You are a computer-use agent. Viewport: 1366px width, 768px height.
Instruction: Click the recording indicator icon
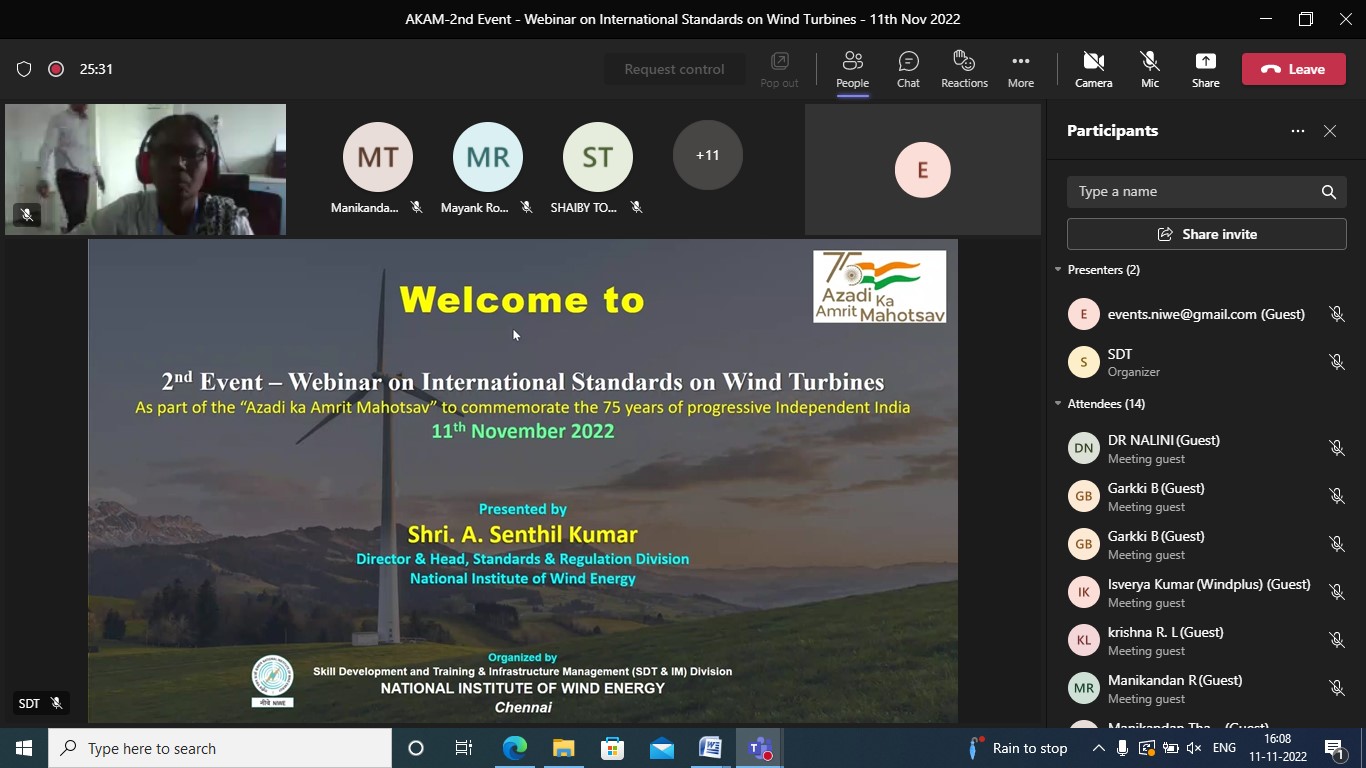[56, 69]
